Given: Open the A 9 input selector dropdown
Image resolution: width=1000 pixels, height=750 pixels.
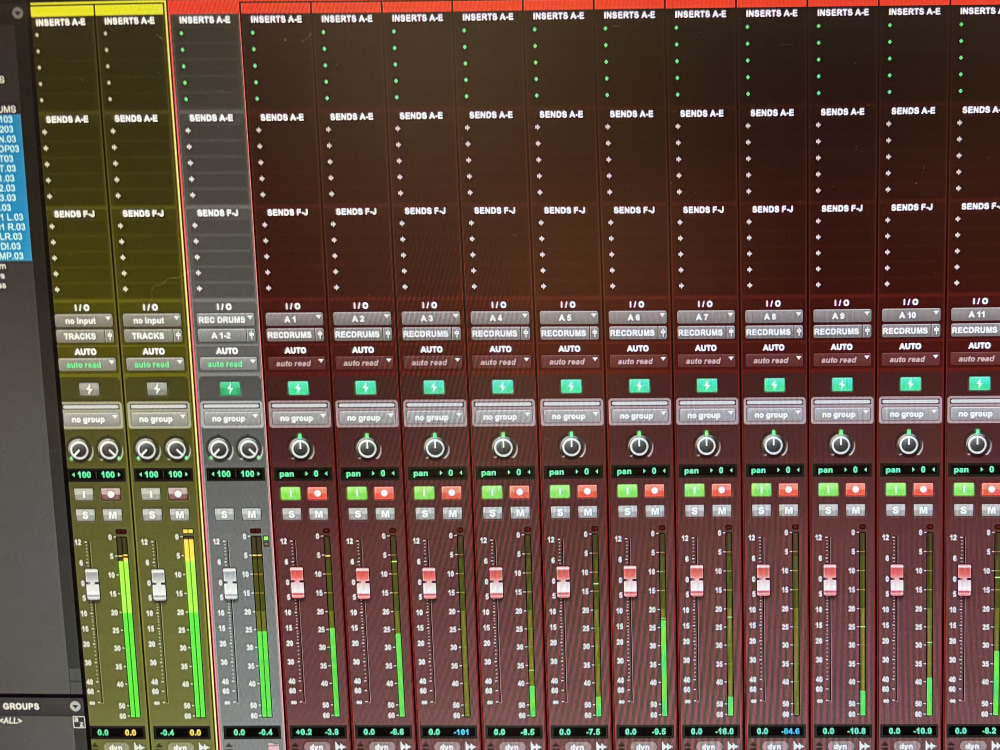Looking at the screenshot, I should [x=842, y=315].
